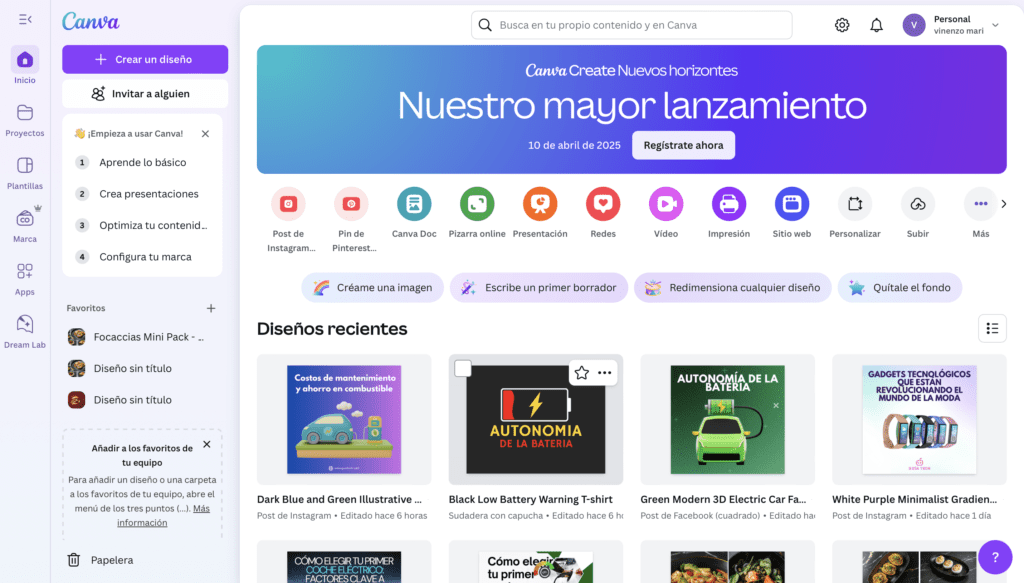Open step 2 Crea presentaciones
Image resolution: width=1024 pixels, height=583 pixels.
[x=142, y=194]
